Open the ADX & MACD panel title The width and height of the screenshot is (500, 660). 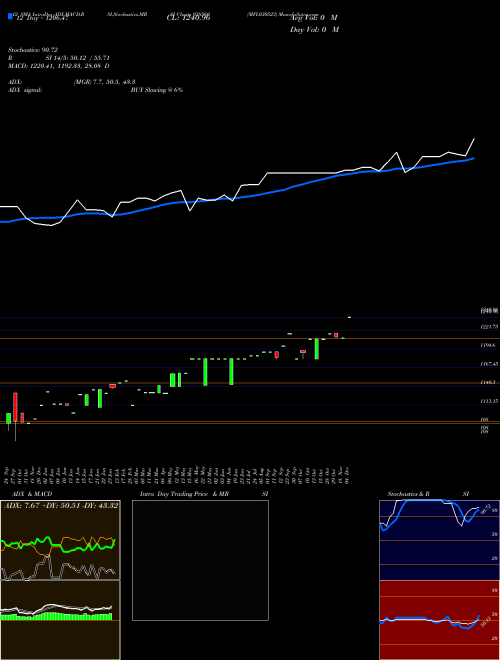(32, 494)
